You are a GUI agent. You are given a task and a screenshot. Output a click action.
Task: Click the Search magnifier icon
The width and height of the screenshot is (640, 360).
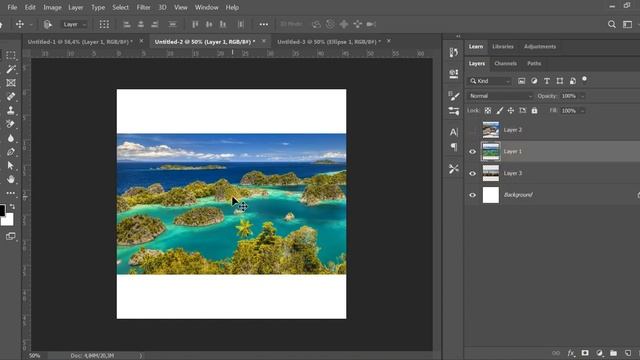[611, 24]
